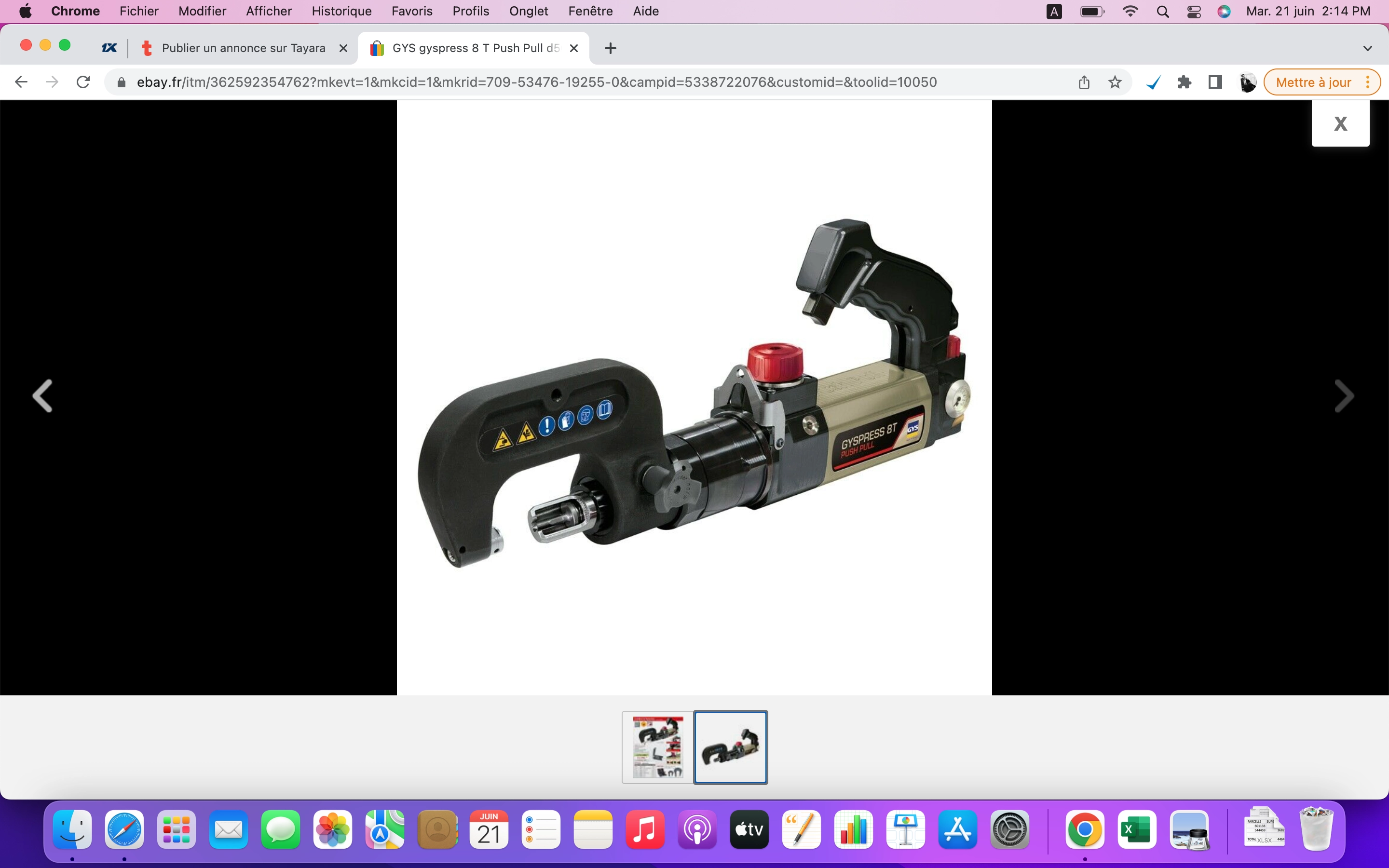1389x868 pixels.
Task: Click the blue checkmark extension icon
Action: 1153,82
